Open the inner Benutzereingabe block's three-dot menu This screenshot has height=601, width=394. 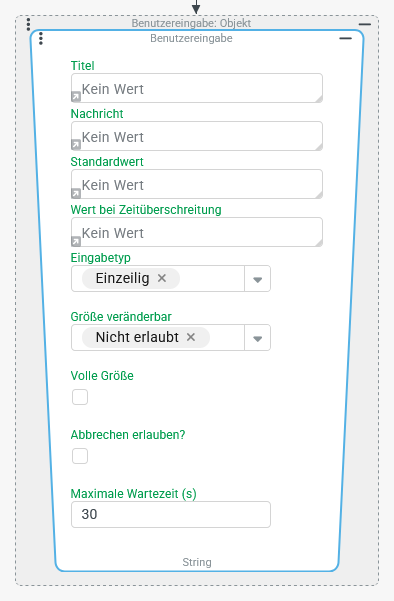click(41, 38)
